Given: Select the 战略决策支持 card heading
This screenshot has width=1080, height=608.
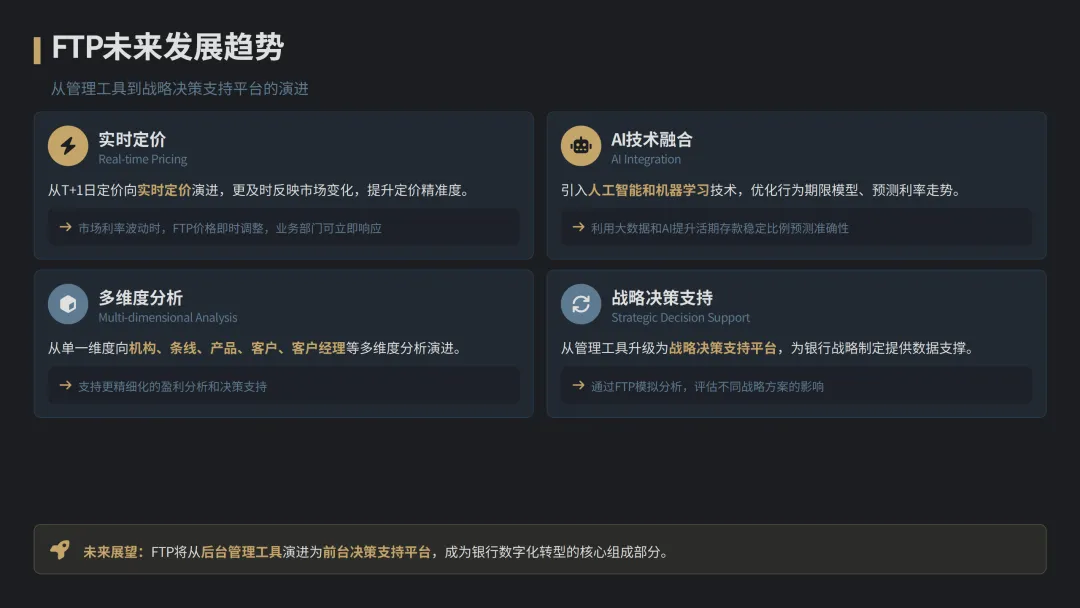Looking at the screenshot, I should (x=662, y=298).
